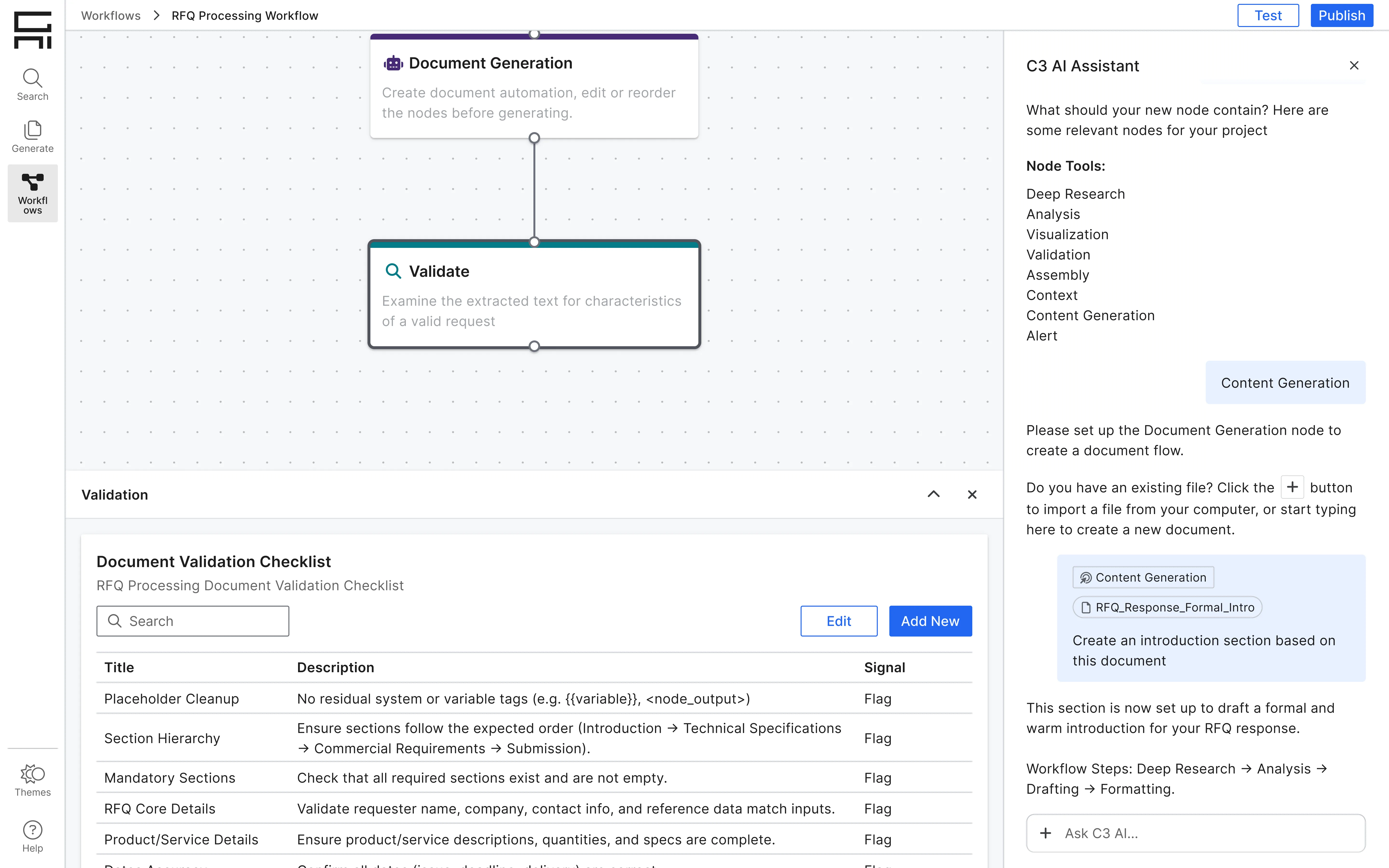
Task: Click the plus icon in Ask C3 AI box
Action: [1046, 833]
